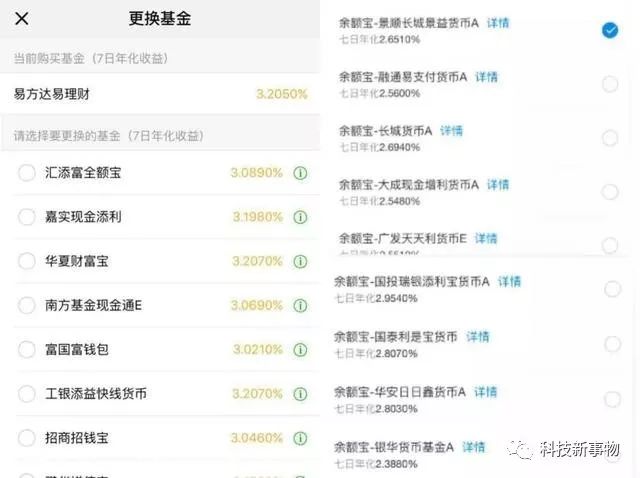640x478 pixels.
Task: Open info icon beside 招商招钱宝
Action: 300,438
